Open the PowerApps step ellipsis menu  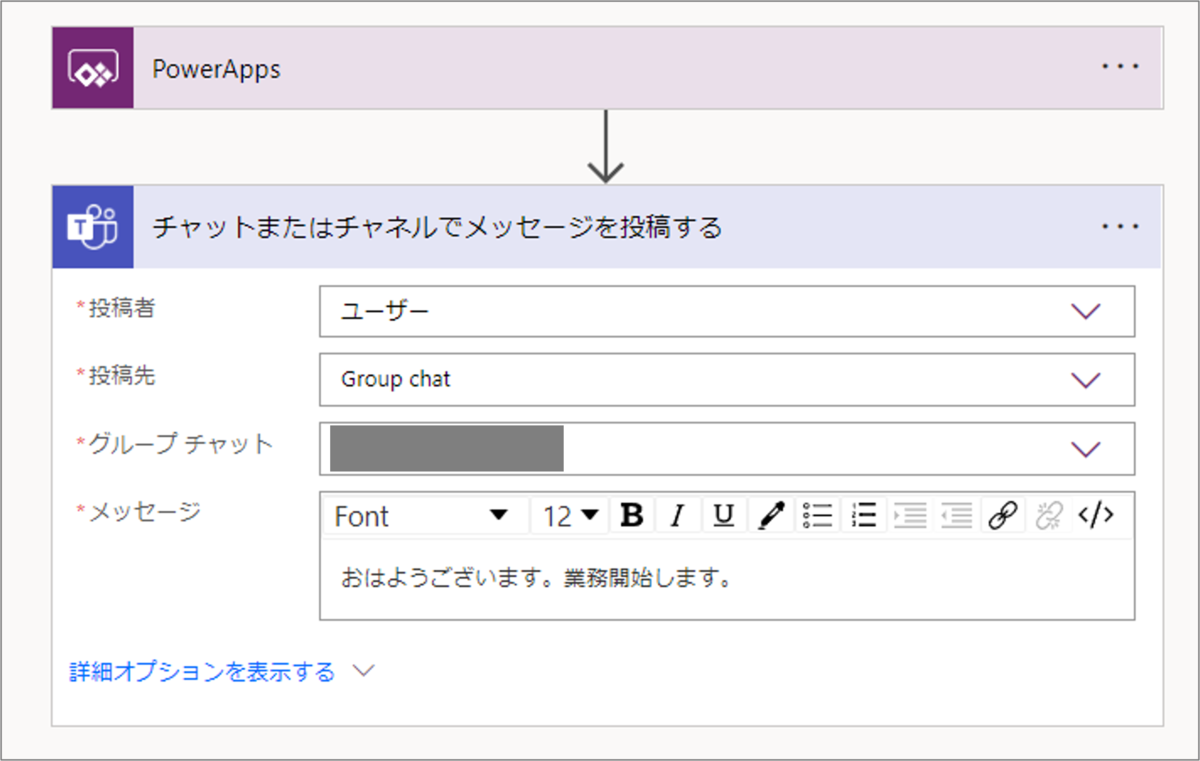(1120, 67)
